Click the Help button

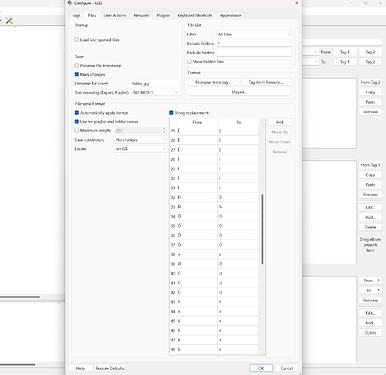pos(80,368)
